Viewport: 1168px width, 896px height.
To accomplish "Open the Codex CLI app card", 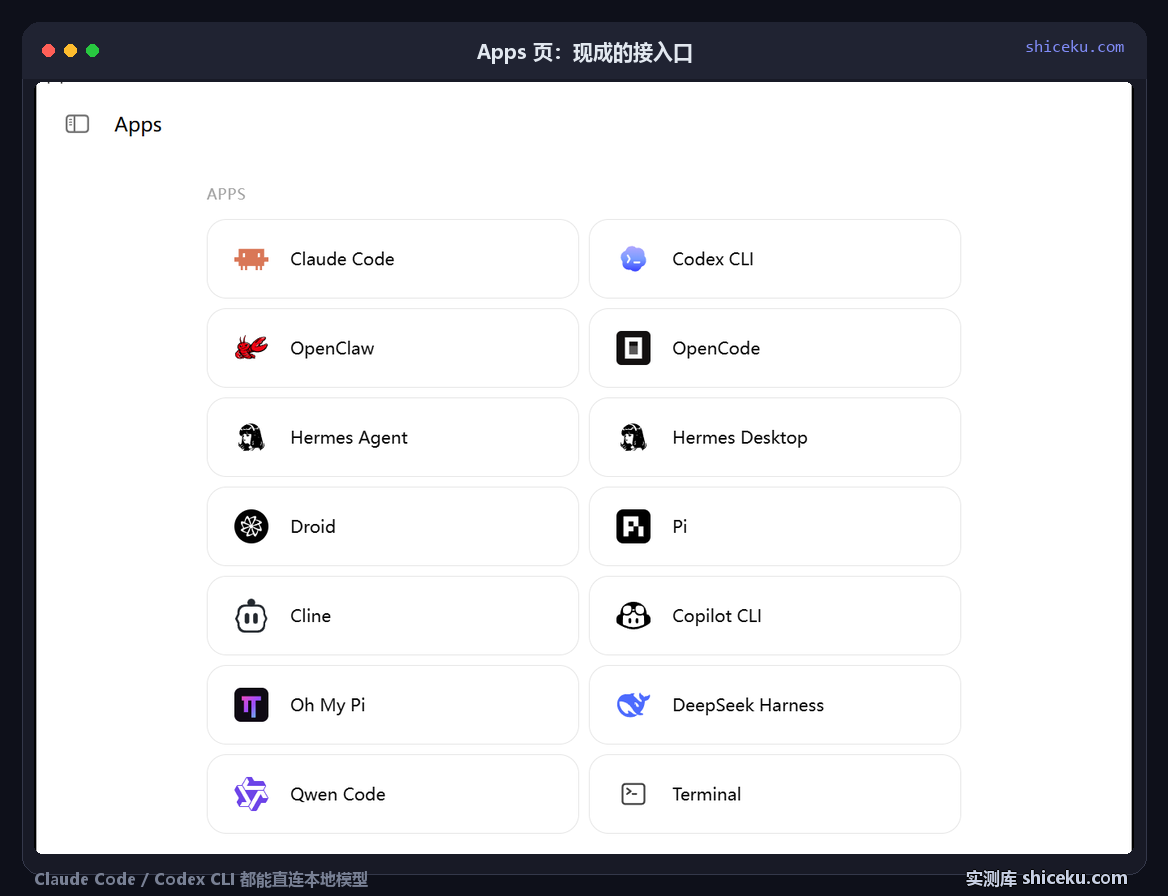I will pos(775,258).
